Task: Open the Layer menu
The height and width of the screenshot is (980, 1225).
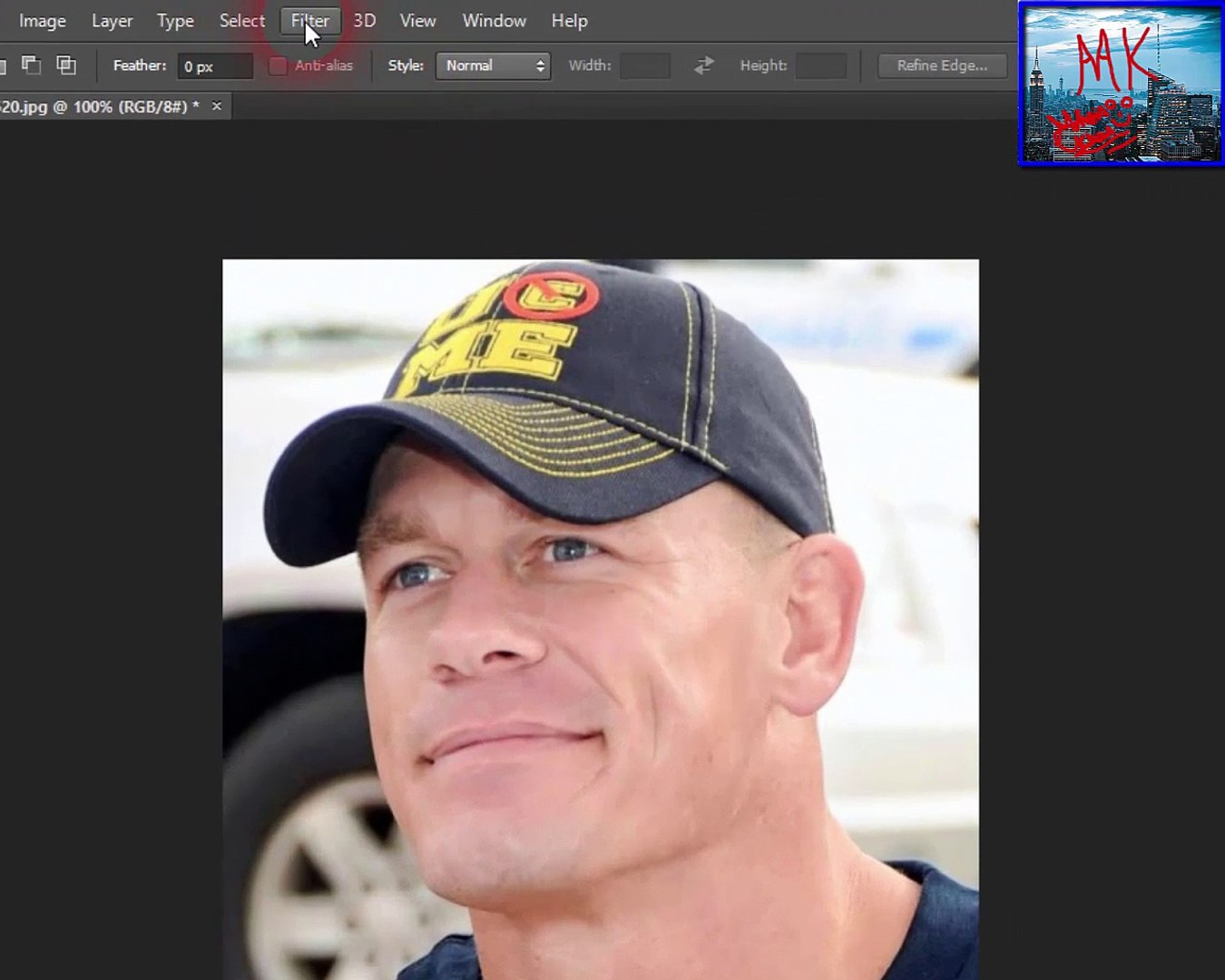Action: (112, 21)
